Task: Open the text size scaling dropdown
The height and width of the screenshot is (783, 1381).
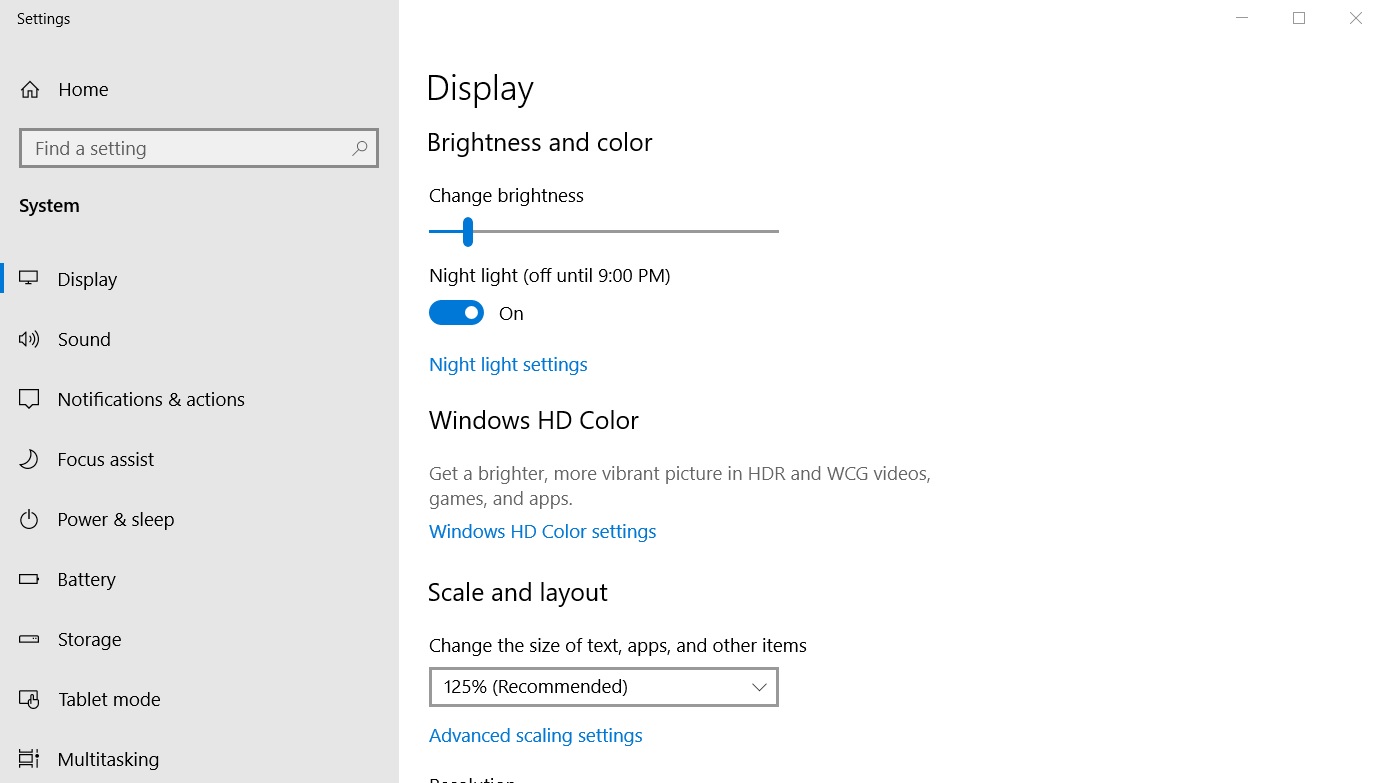Action: pos(604,687)
